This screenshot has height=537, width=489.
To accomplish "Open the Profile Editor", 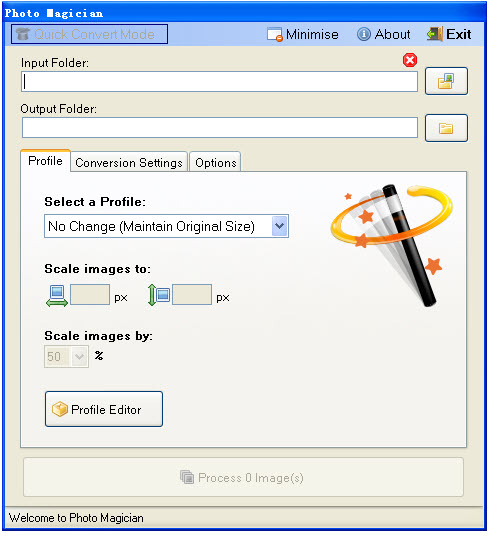I will [x=104, y=409].
